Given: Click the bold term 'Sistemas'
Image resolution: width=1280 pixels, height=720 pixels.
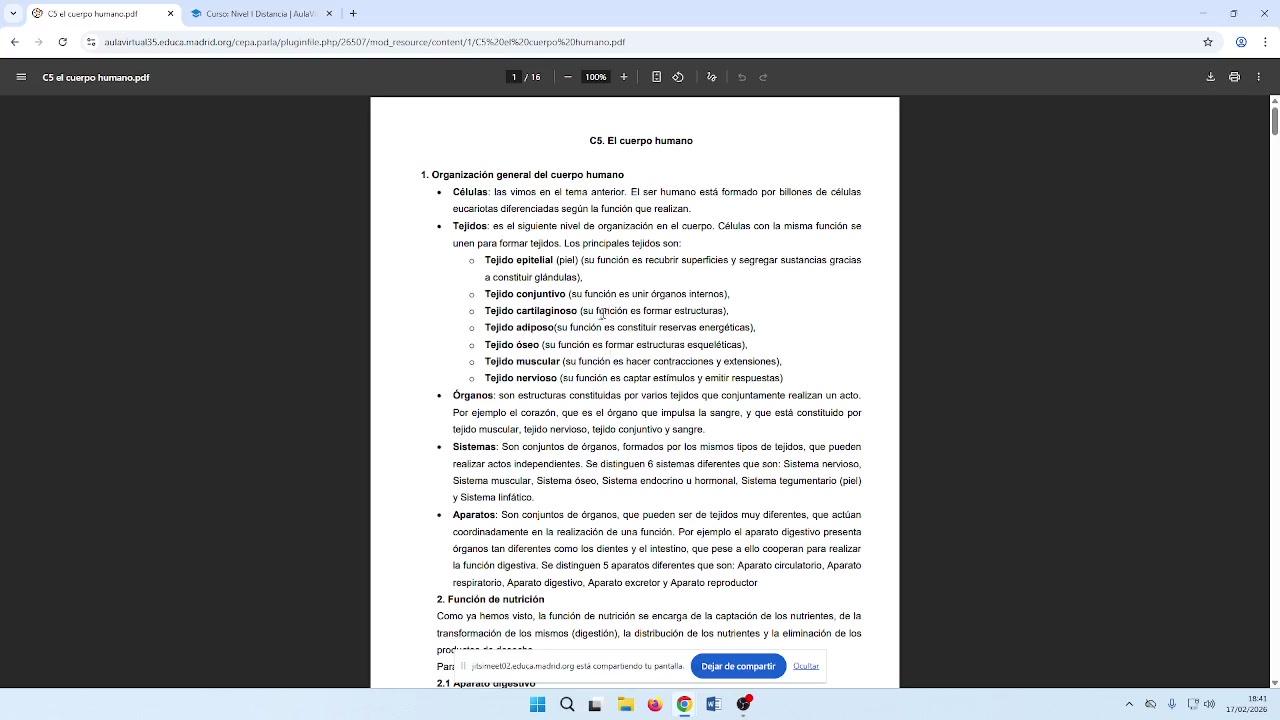Looking at the screenshot, I should [x=474, y=447].
